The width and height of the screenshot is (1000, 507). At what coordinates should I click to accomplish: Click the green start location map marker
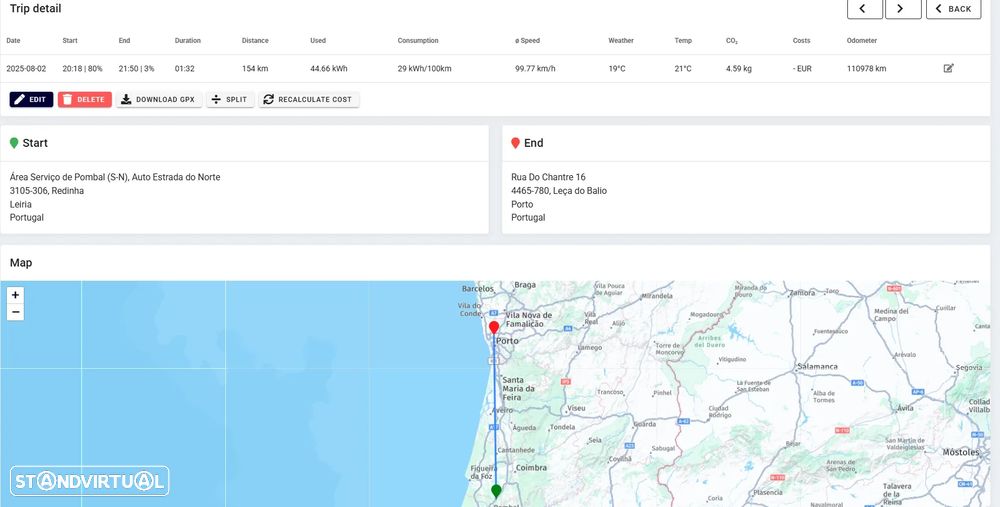(x=496, y=491)
